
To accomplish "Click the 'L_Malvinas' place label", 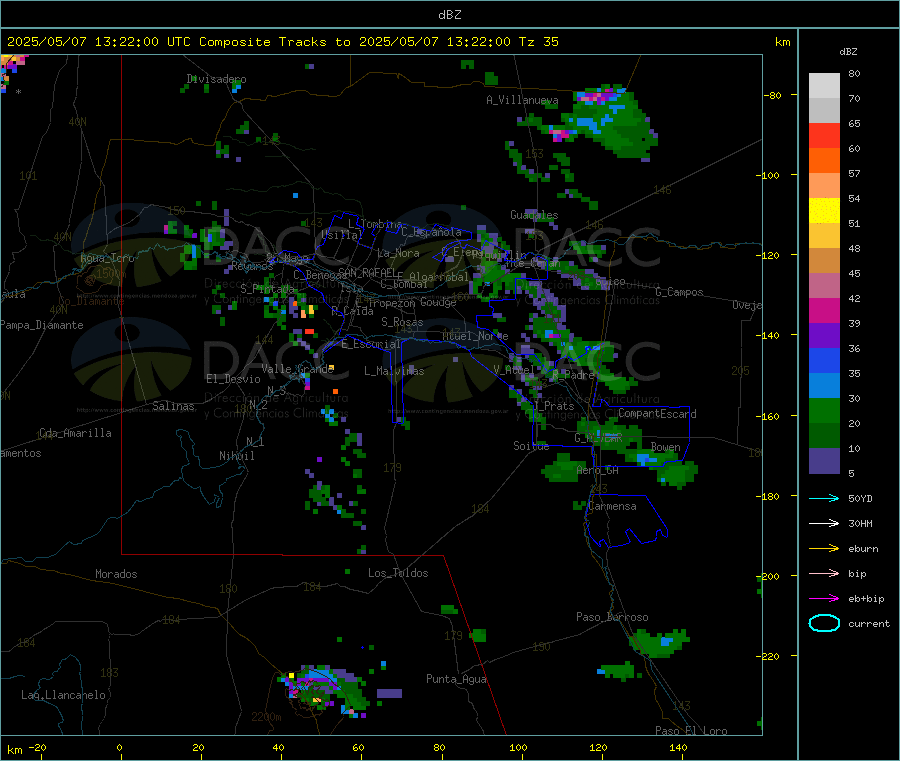I will [394, 371].
